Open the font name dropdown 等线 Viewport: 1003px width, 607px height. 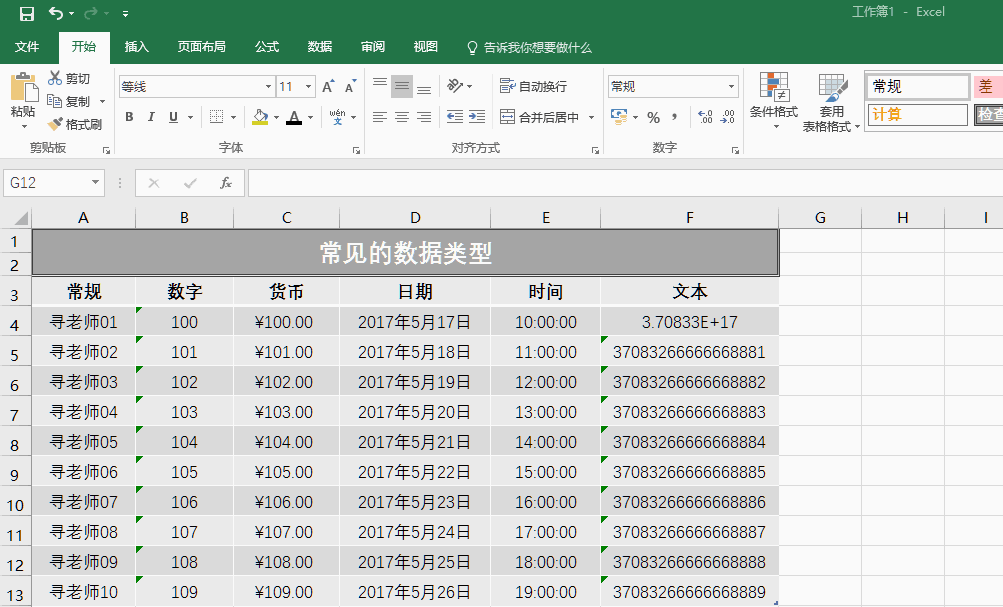(x=269, y=86)
